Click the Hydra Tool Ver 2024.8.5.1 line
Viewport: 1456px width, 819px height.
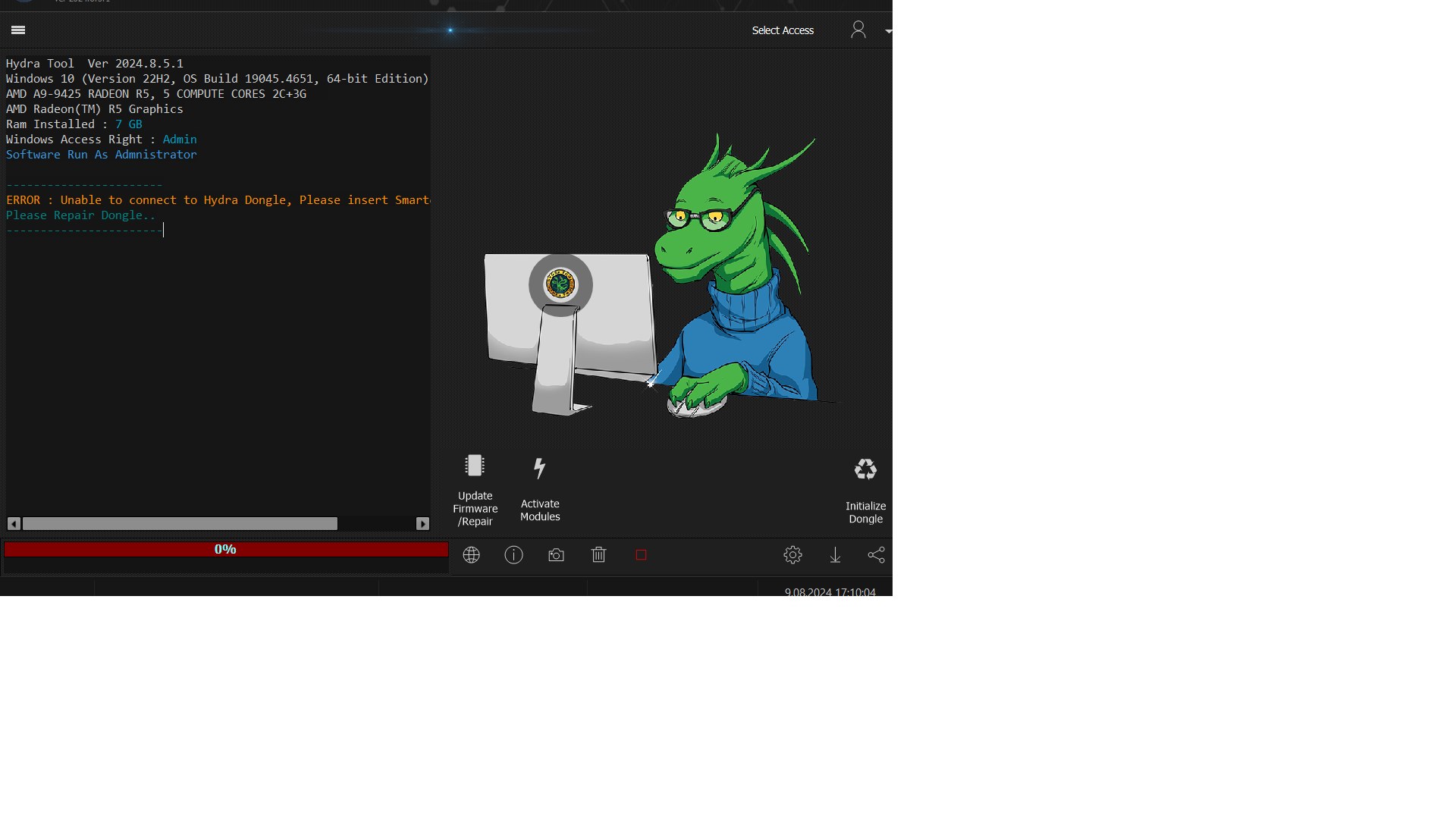[95, 64]
